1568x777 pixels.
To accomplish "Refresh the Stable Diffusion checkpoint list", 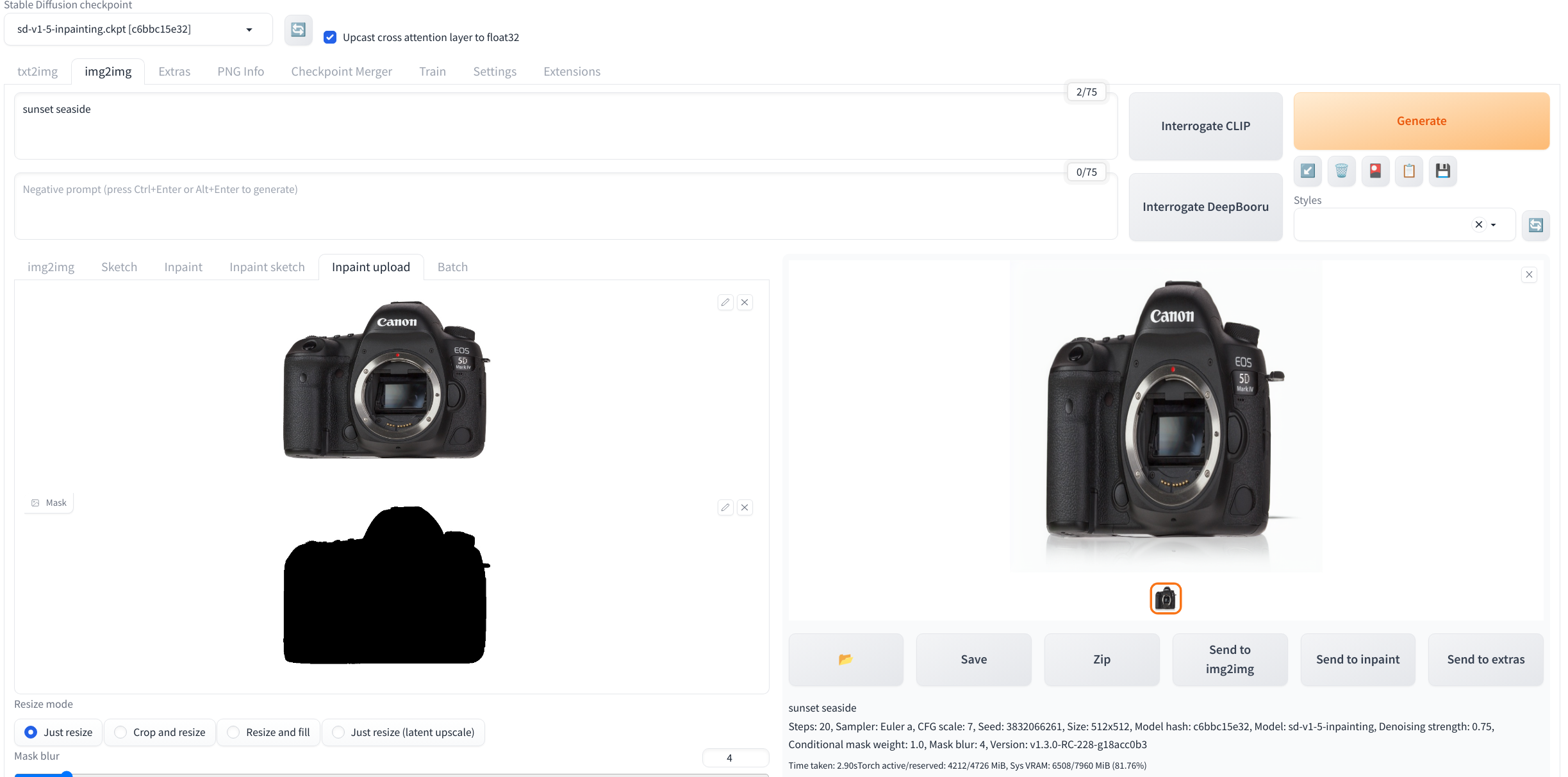I will coord(298,29).
